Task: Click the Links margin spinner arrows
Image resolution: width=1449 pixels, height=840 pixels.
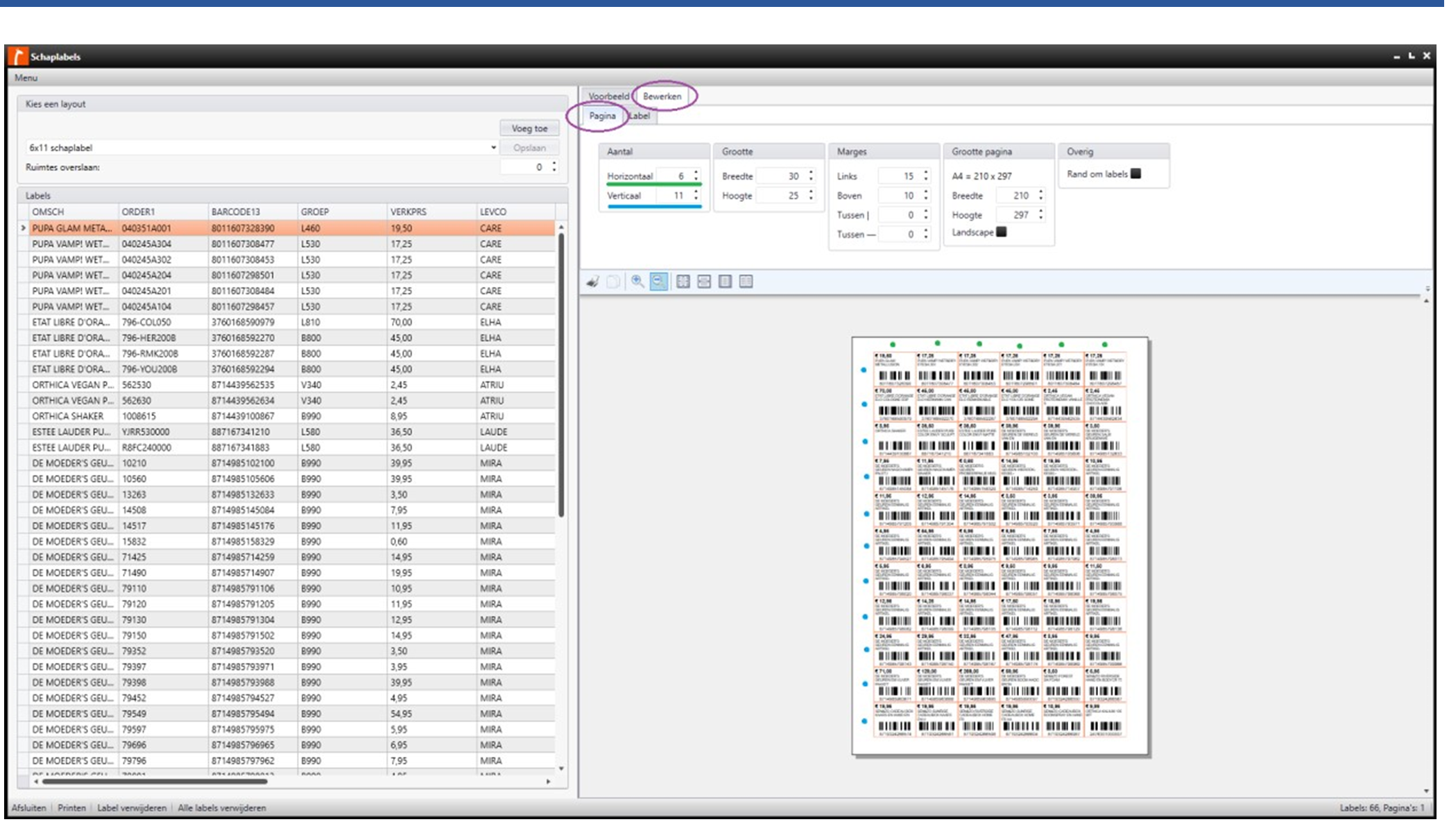Action: coord(926,176)
